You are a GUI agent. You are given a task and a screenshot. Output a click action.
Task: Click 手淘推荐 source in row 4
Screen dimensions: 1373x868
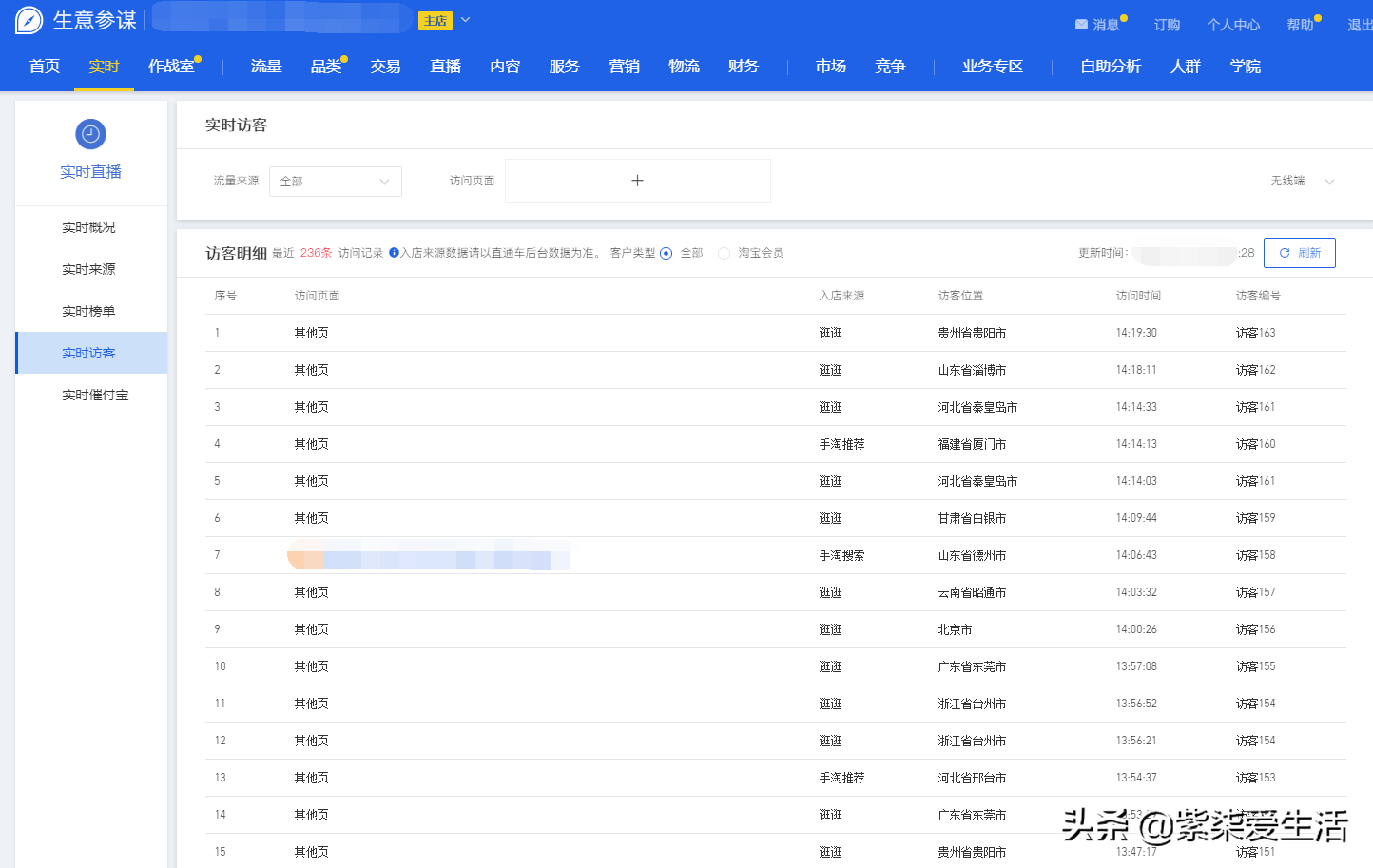841,444
